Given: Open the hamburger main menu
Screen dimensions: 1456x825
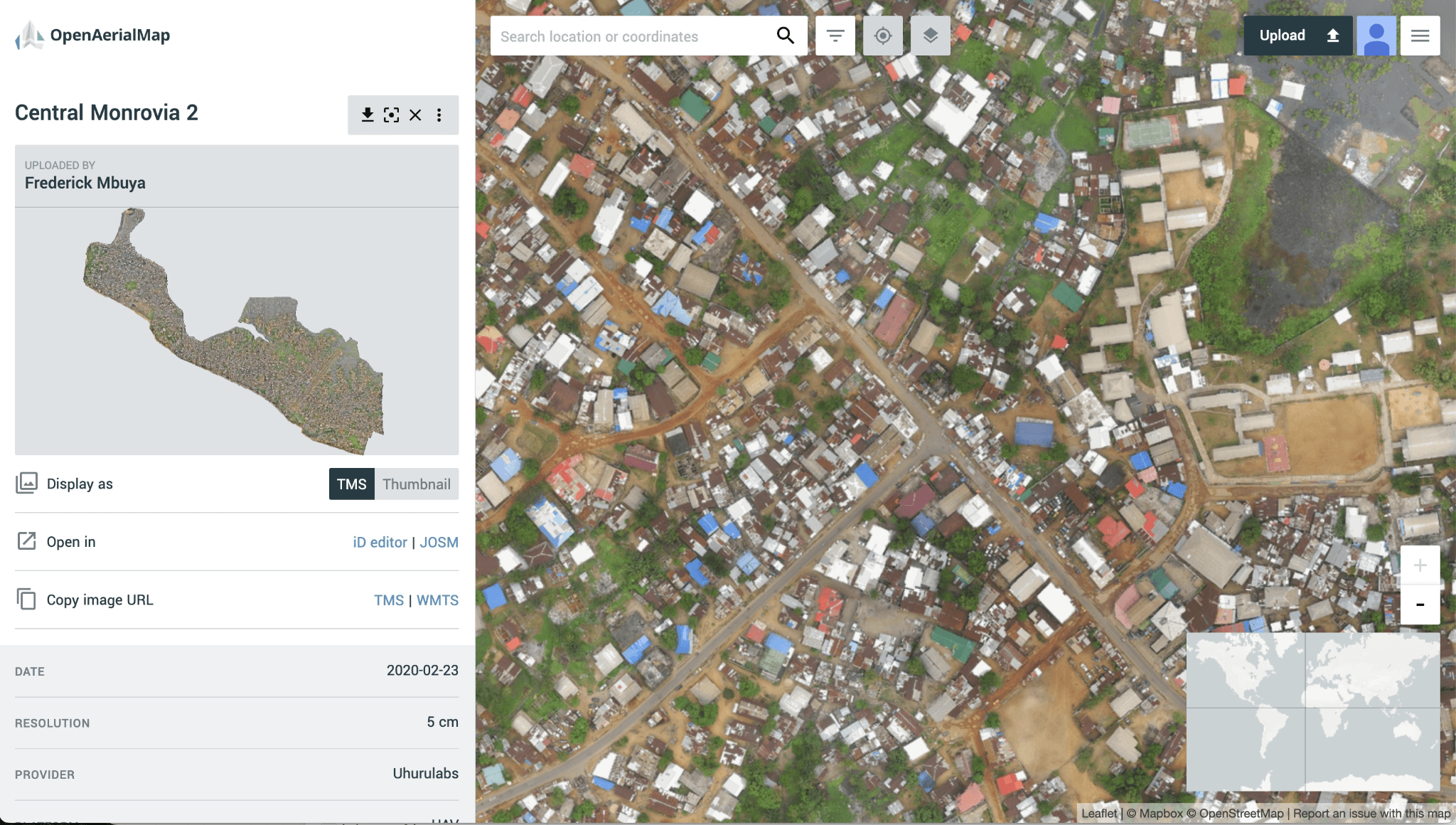Looking at the screenshot, I should click(1420, 36).
